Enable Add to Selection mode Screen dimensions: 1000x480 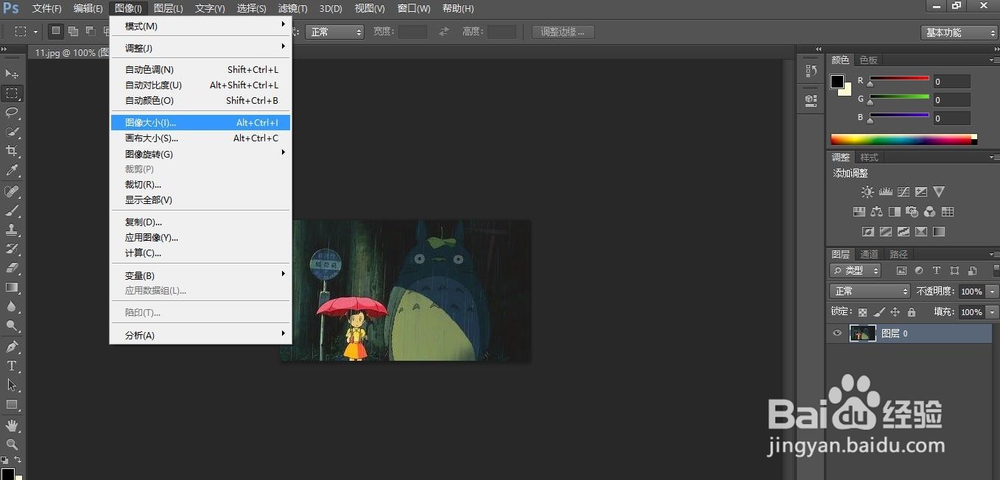tap(73, 31)
